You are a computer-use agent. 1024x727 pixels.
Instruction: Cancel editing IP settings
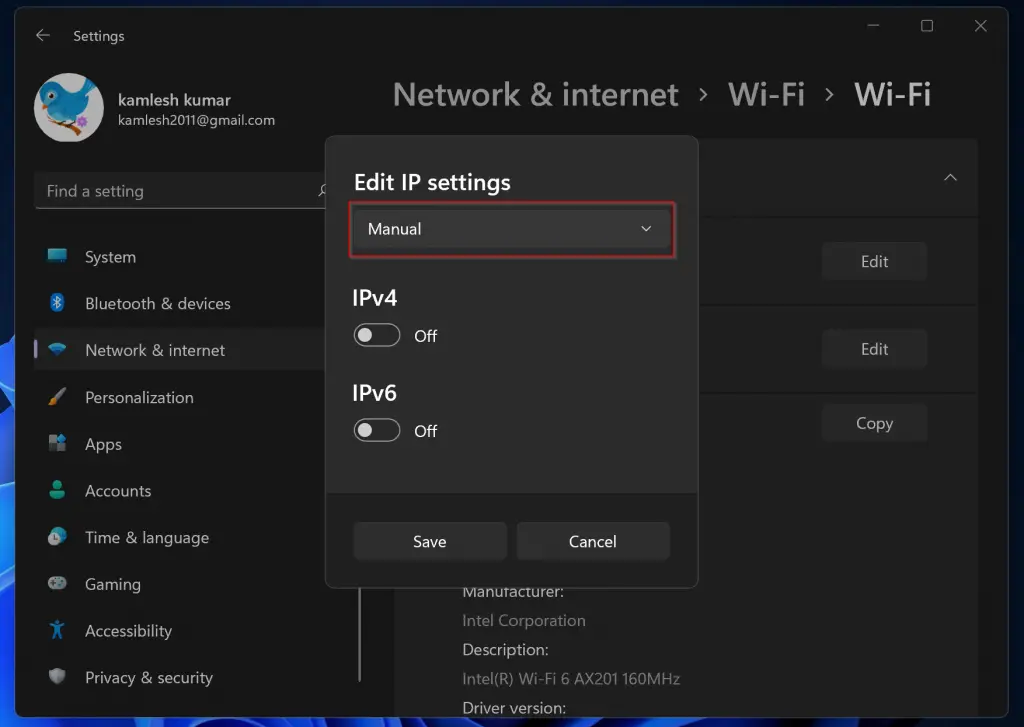pyautogui.click(x=592, y=540)
